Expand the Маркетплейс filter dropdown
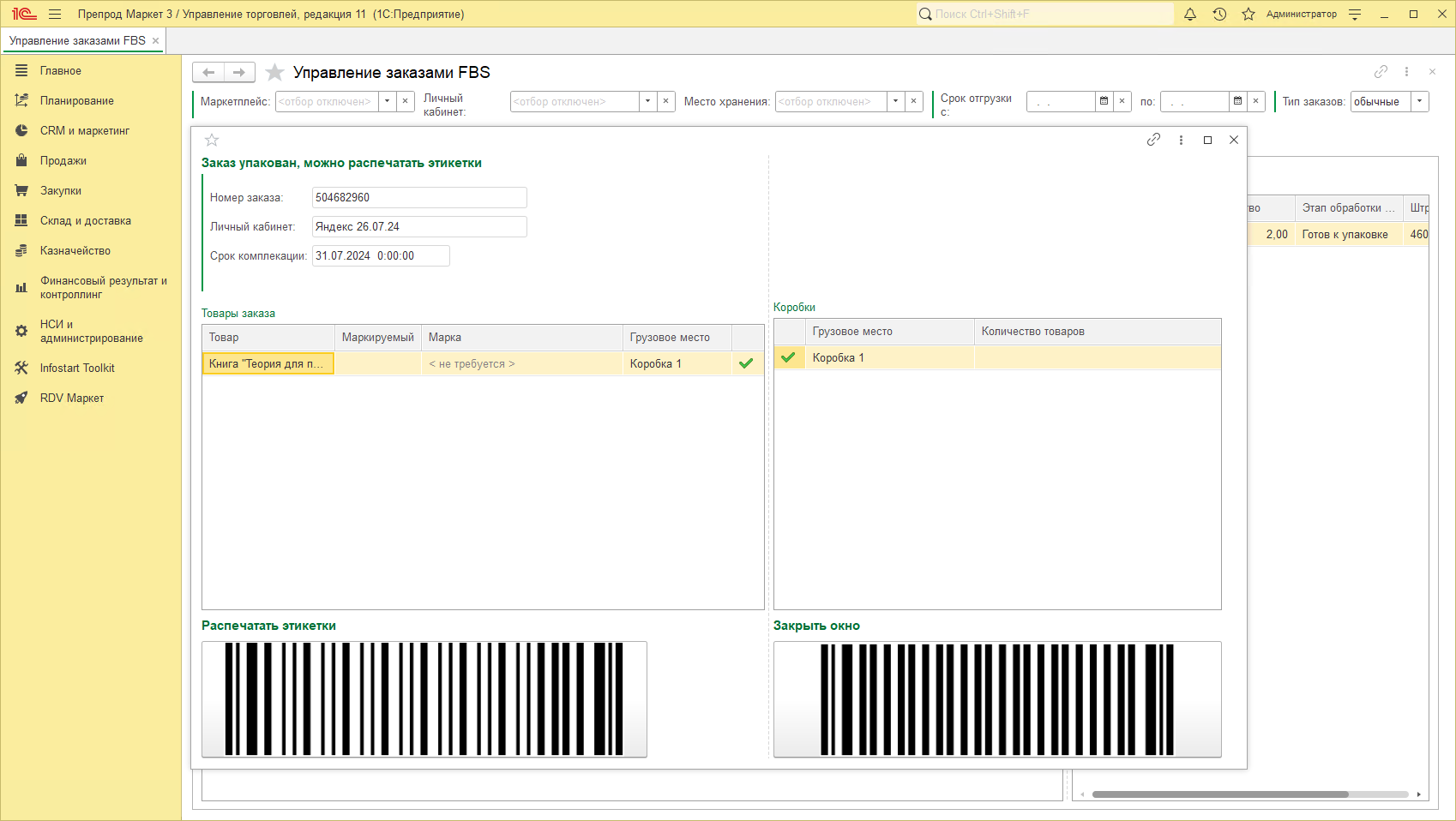1456x821 pixels. click(387, 101)
